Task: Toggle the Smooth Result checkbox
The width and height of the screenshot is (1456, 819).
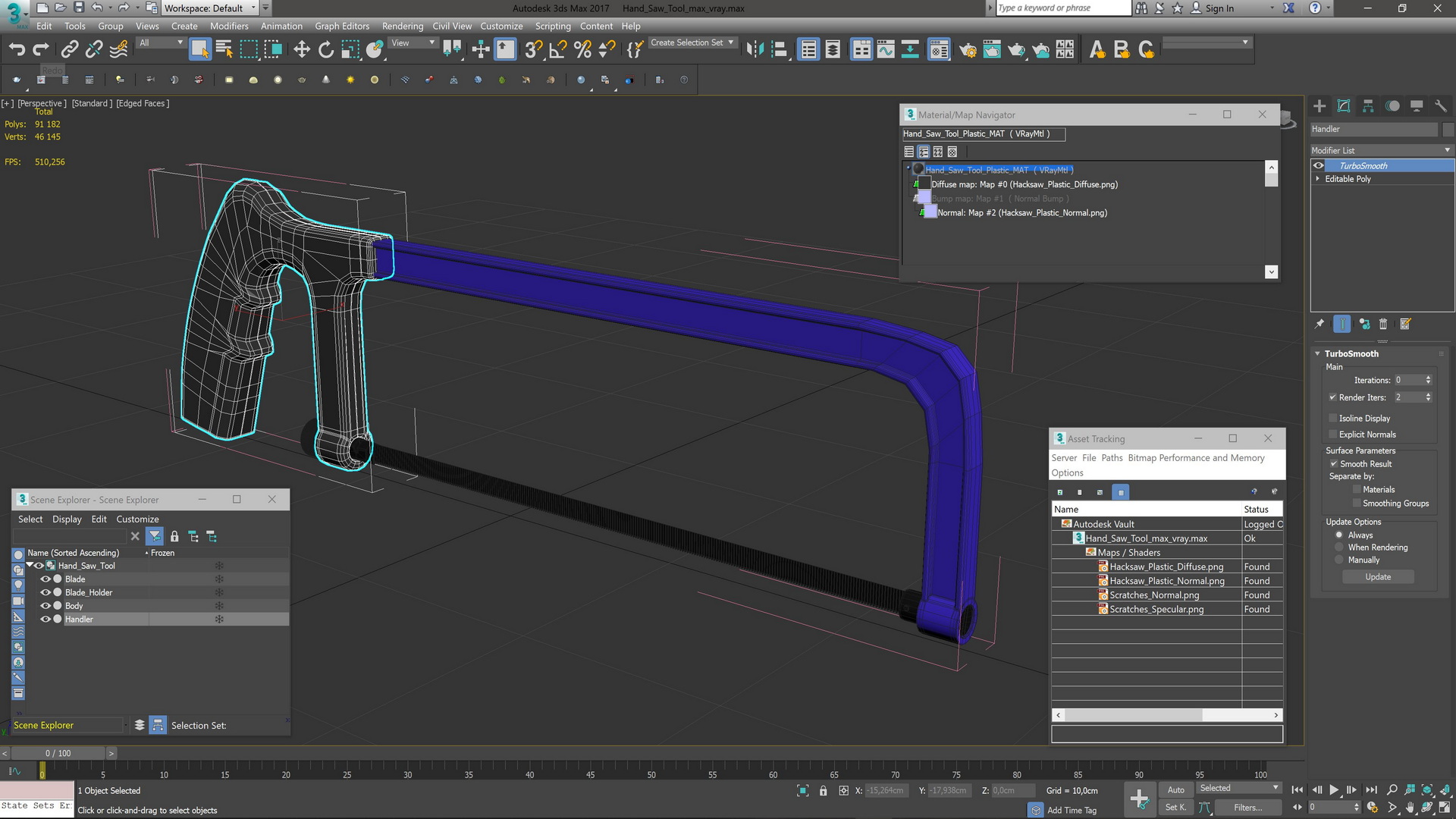Action: [x=1333, y=464]
